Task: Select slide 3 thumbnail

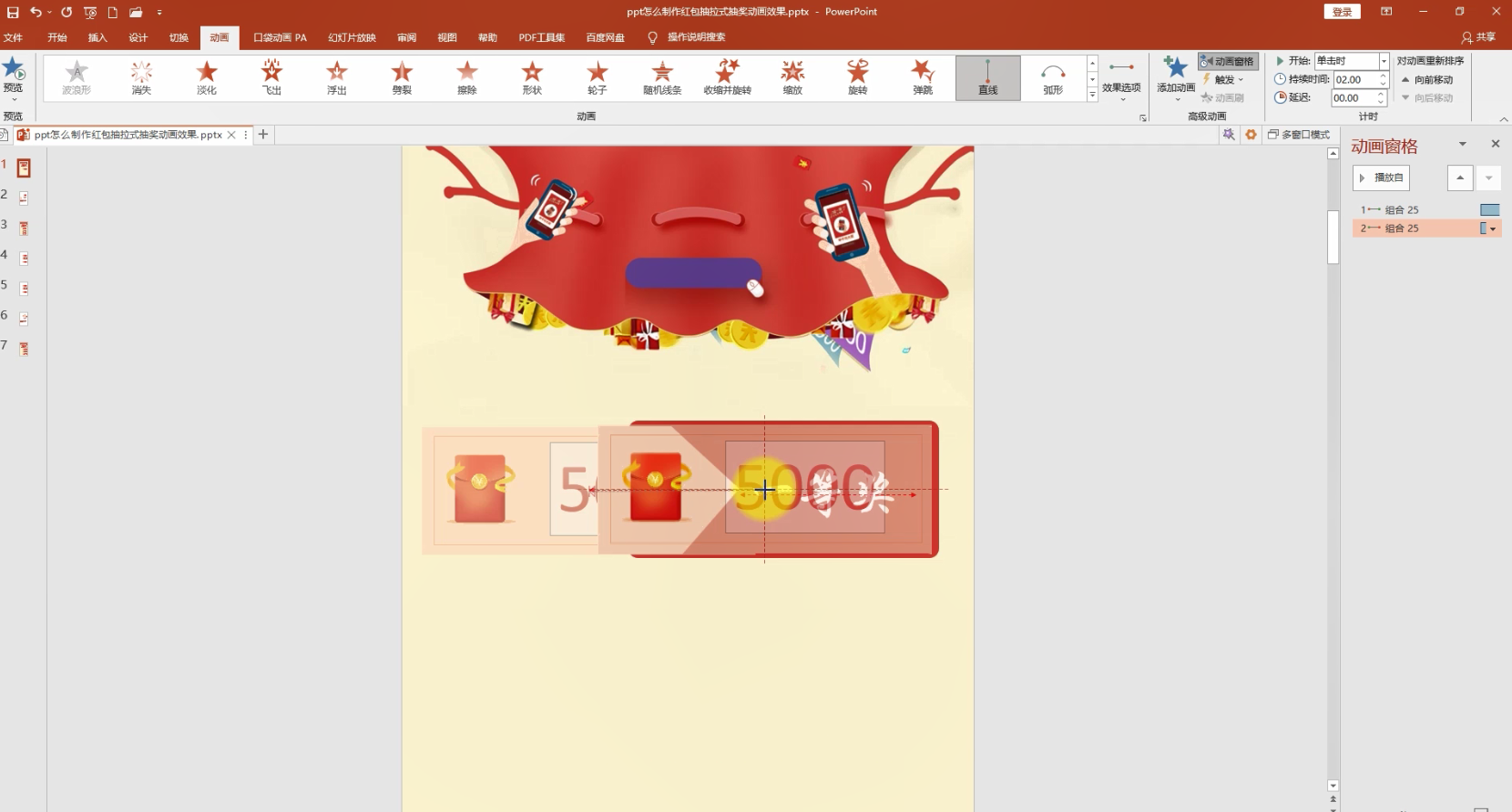Action: point(24,228)
